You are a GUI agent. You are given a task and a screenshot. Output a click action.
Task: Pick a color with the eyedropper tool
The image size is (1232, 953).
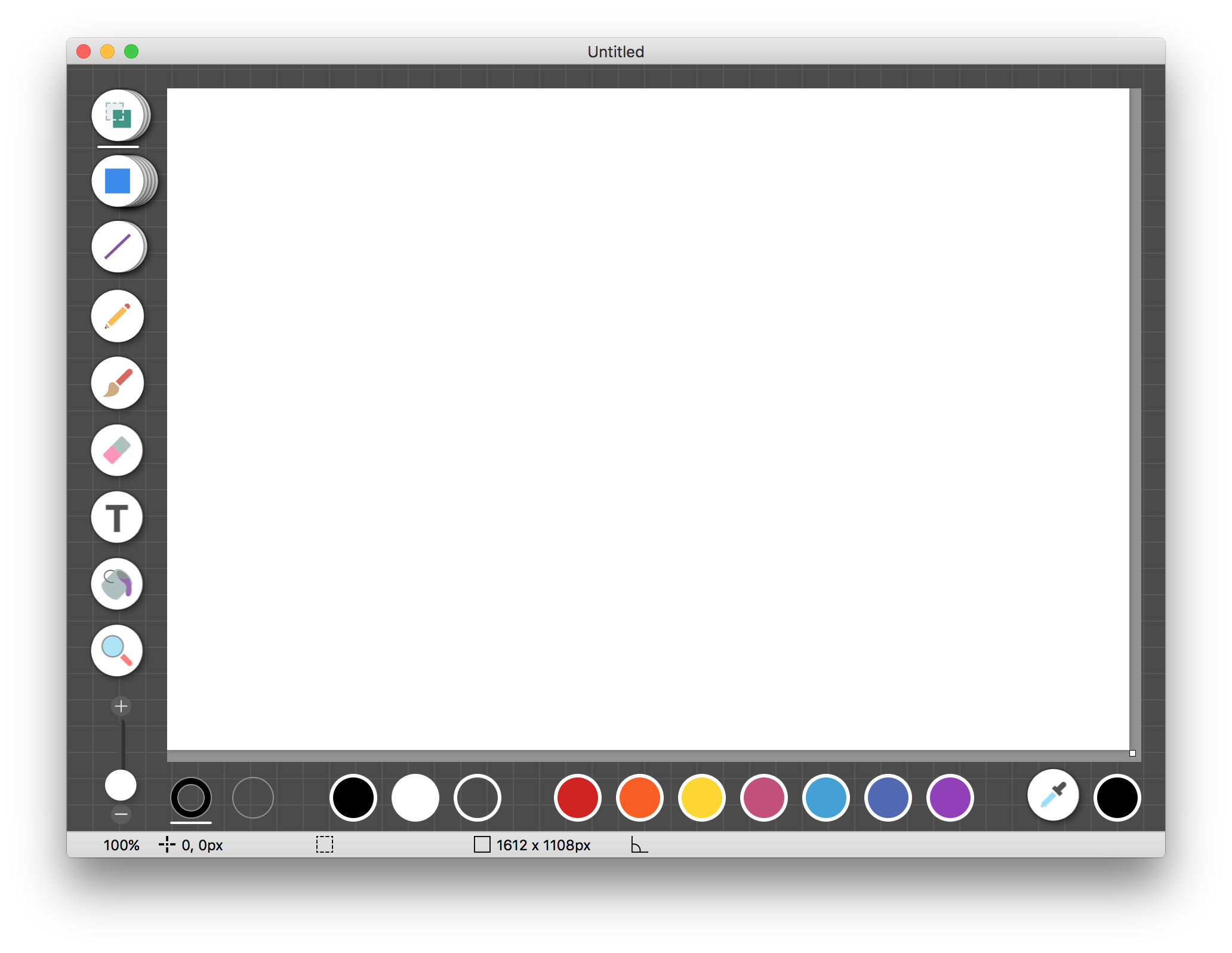tap(1052, 797)
